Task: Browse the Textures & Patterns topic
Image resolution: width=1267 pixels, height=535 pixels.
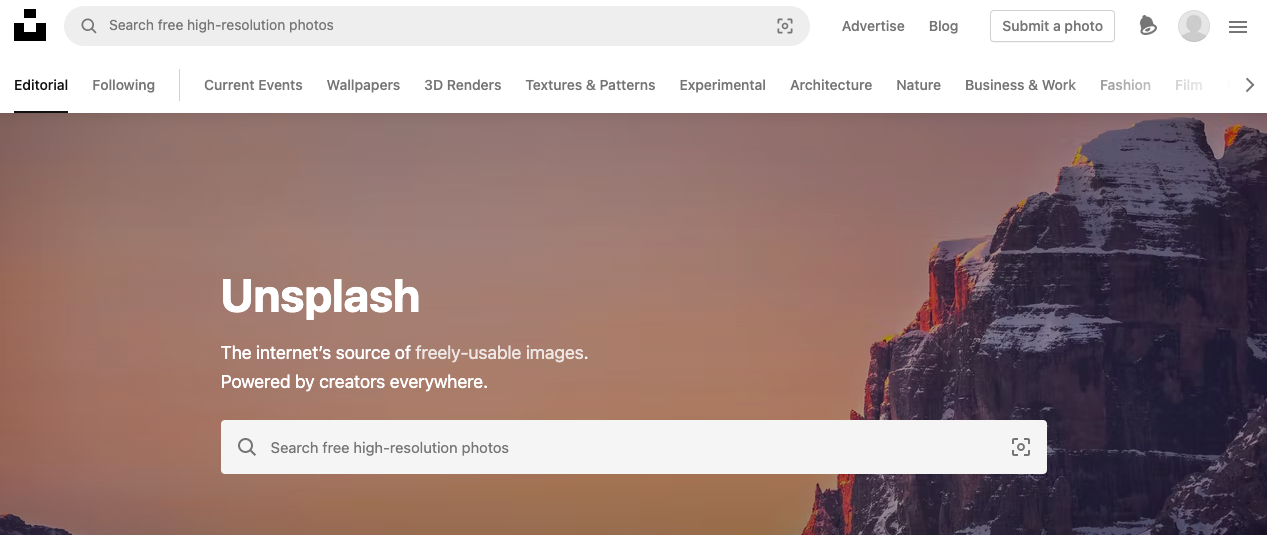Action: point(590,85)
